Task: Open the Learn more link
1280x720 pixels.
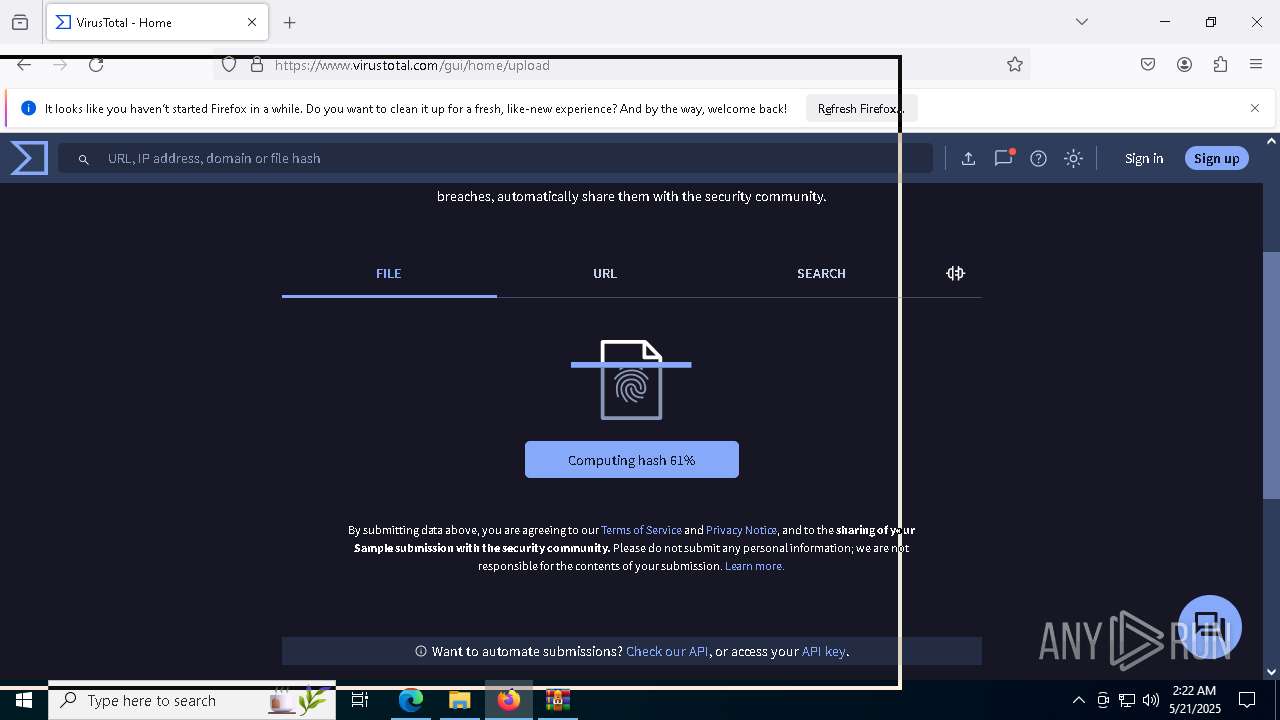Action: click(754, 566)
